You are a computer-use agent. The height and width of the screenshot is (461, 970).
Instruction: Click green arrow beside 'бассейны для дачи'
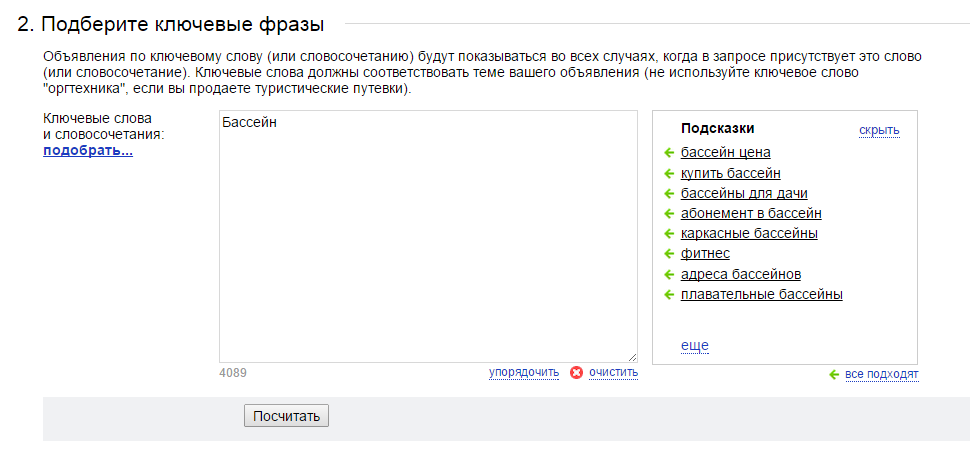[x=668, y=194]
